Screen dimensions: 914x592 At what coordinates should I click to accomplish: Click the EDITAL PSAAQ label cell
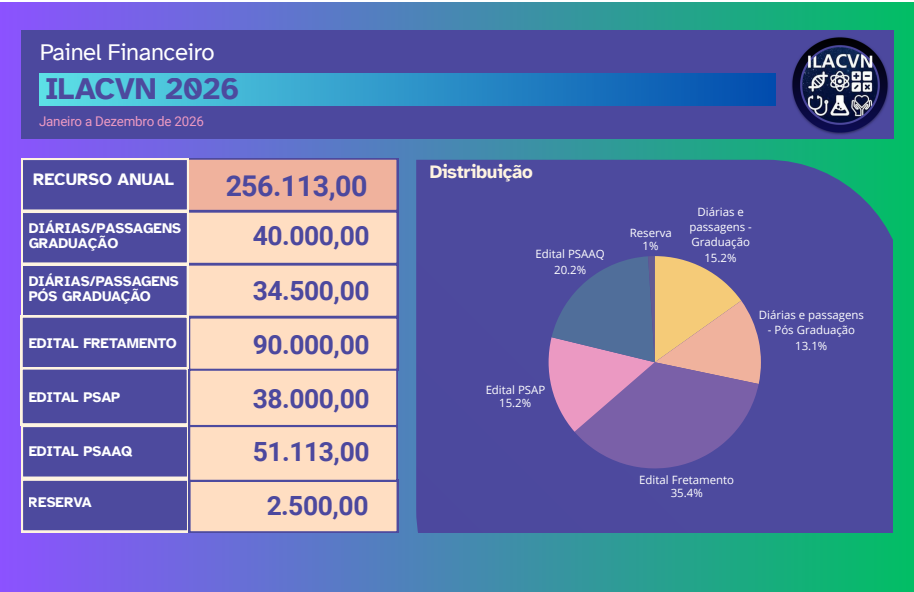[105, 452]
